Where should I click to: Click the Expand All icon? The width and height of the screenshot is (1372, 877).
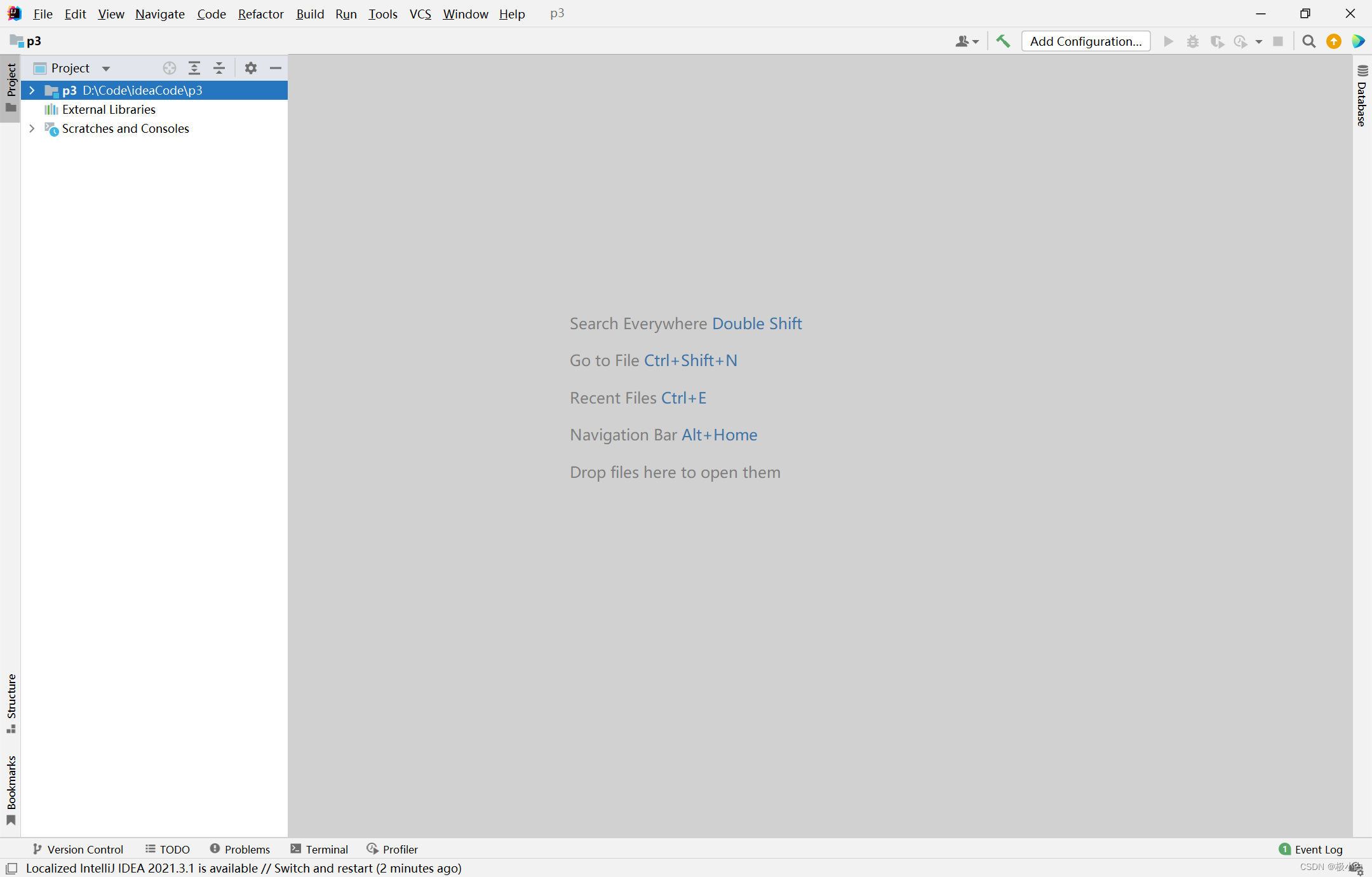[x=194, y=68]
